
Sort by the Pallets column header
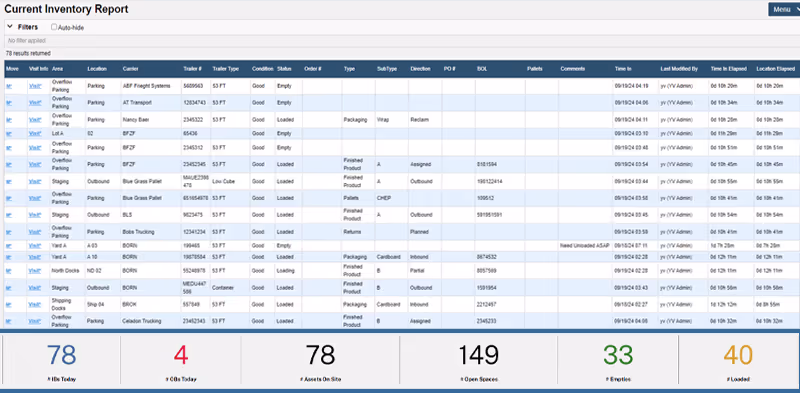tap(535, 69)
